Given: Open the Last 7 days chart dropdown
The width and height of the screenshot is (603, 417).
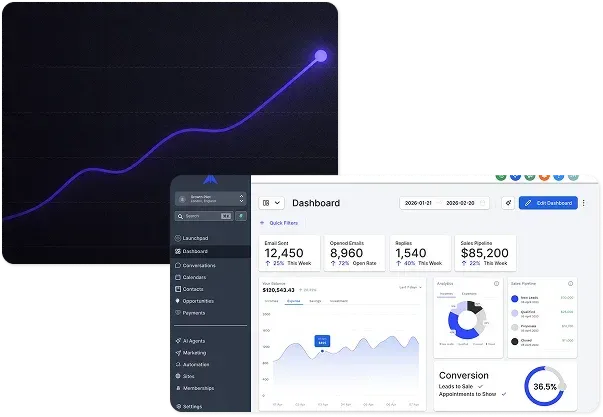Looking at the screenshot, I should tap(410, 287).
